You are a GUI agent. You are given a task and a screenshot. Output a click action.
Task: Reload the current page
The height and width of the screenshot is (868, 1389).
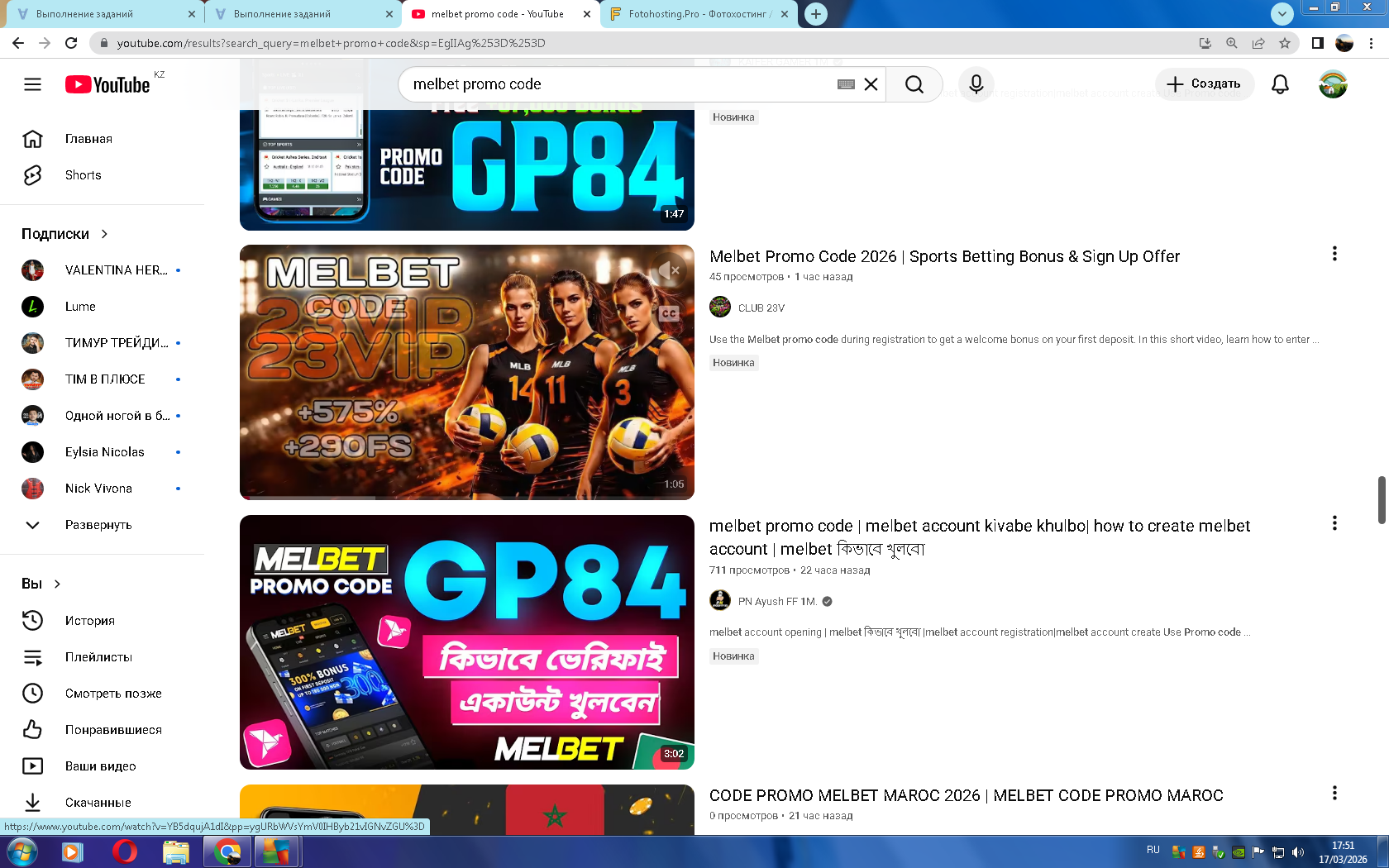71,43
